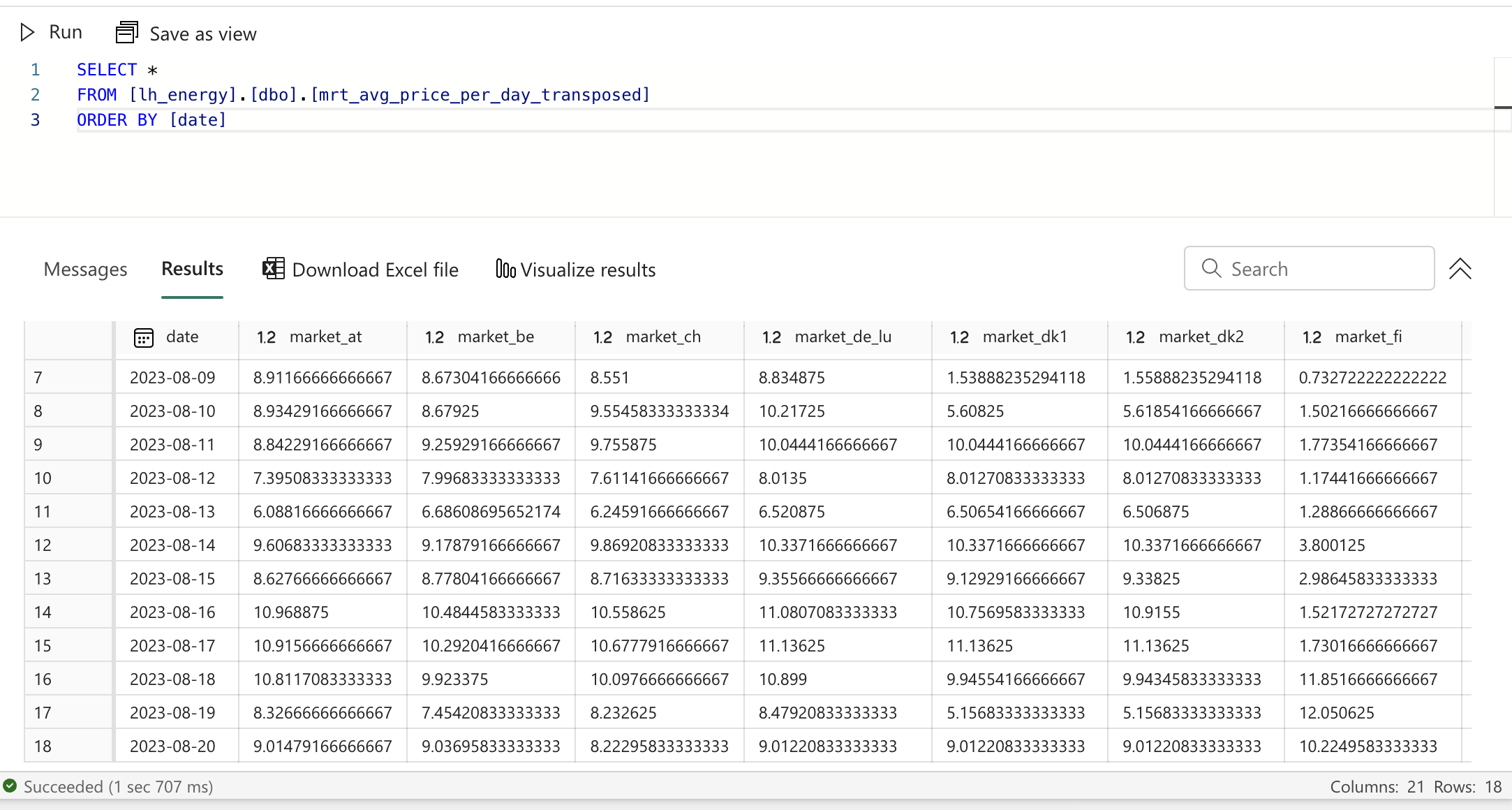Switch to the Messages tab
This screenshot has width=1512, height=810.
click(85, 269)
